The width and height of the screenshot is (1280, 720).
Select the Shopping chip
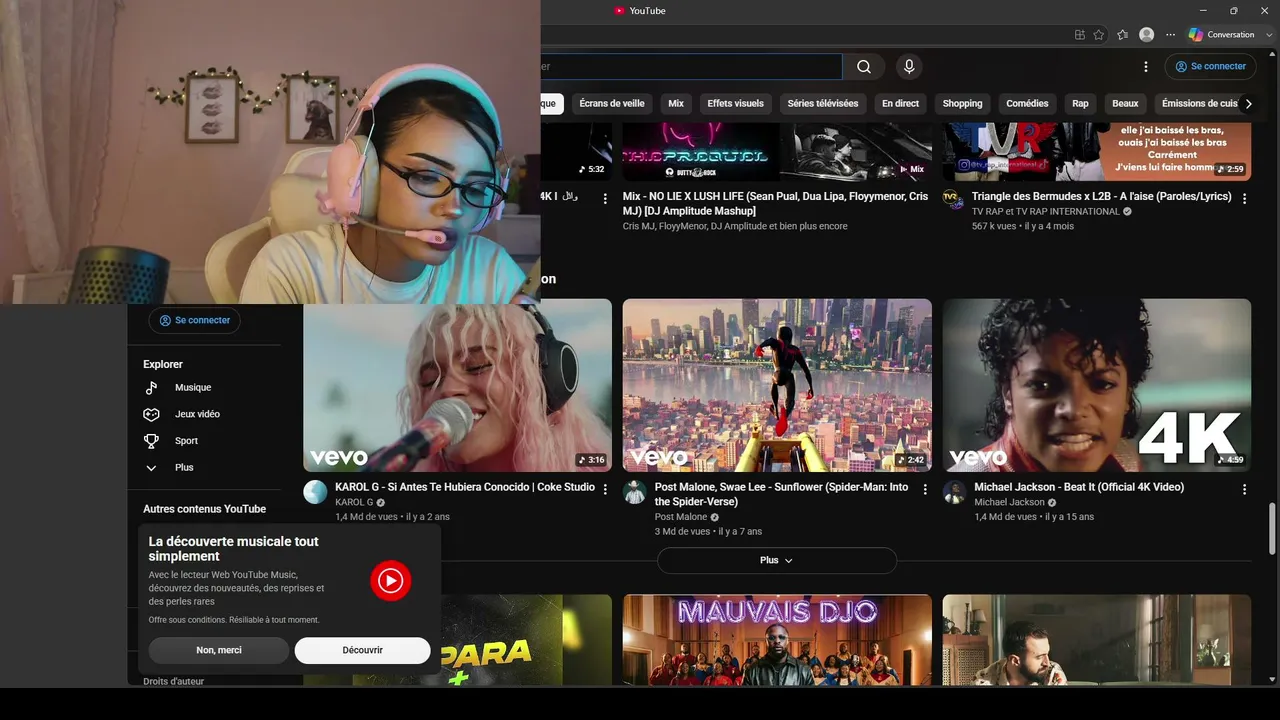tap(962, 104)
